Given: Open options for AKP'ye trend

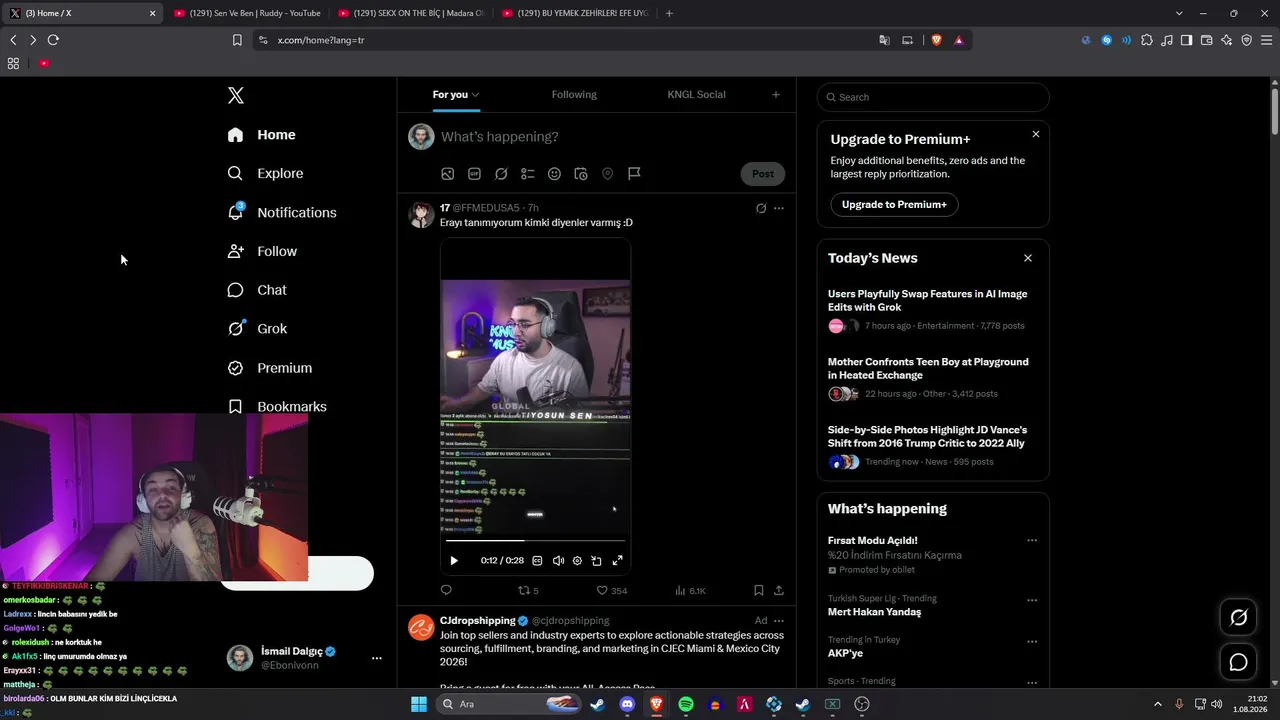Looking at the screenshot, I should 1032,641.
